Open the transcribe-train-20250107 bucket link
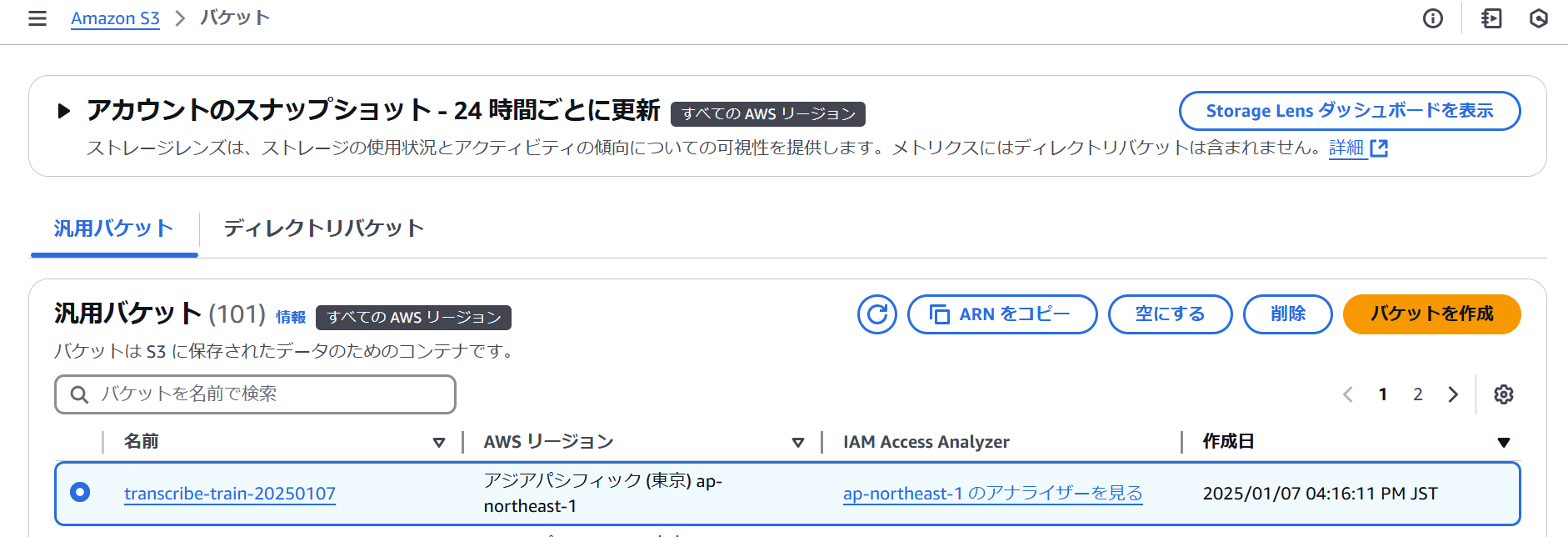Image resolution: width=1568 pixels, height=537 pixels. [x=230, y=494]
